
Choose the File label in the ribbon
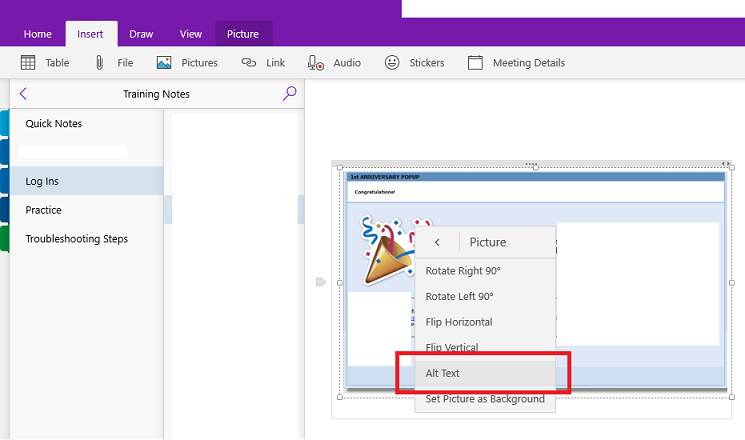click(125, 63)
